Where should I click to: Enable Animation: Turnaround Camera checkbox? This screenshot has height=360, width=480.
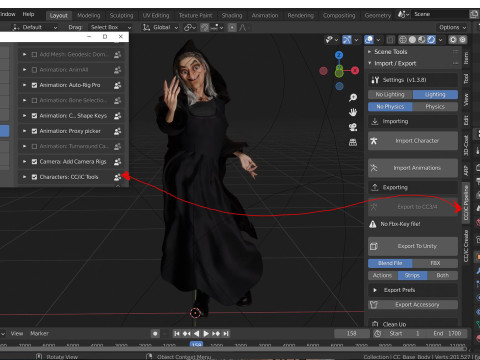[34, 146]
